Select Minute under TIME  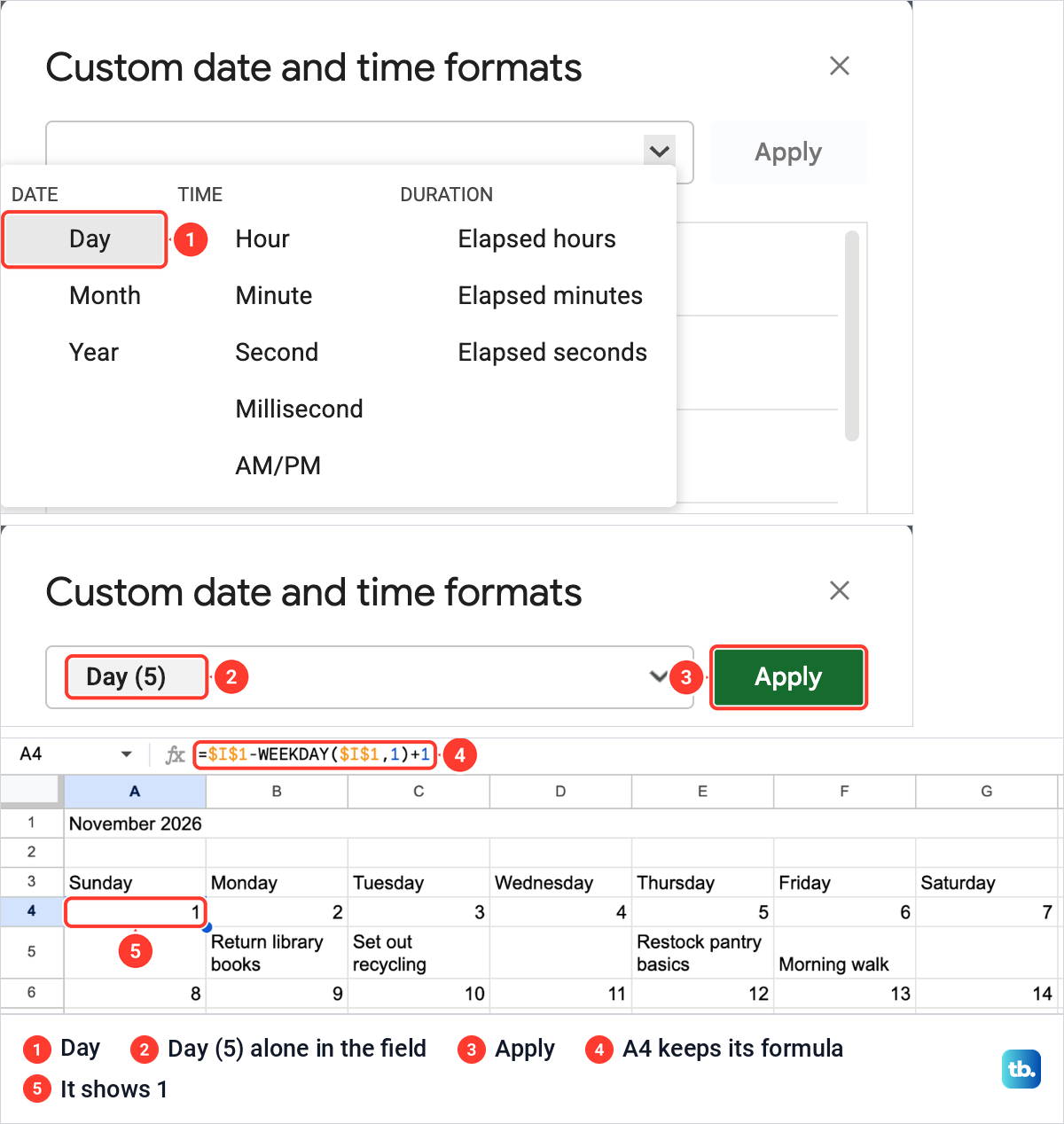[x=274, y=296]
